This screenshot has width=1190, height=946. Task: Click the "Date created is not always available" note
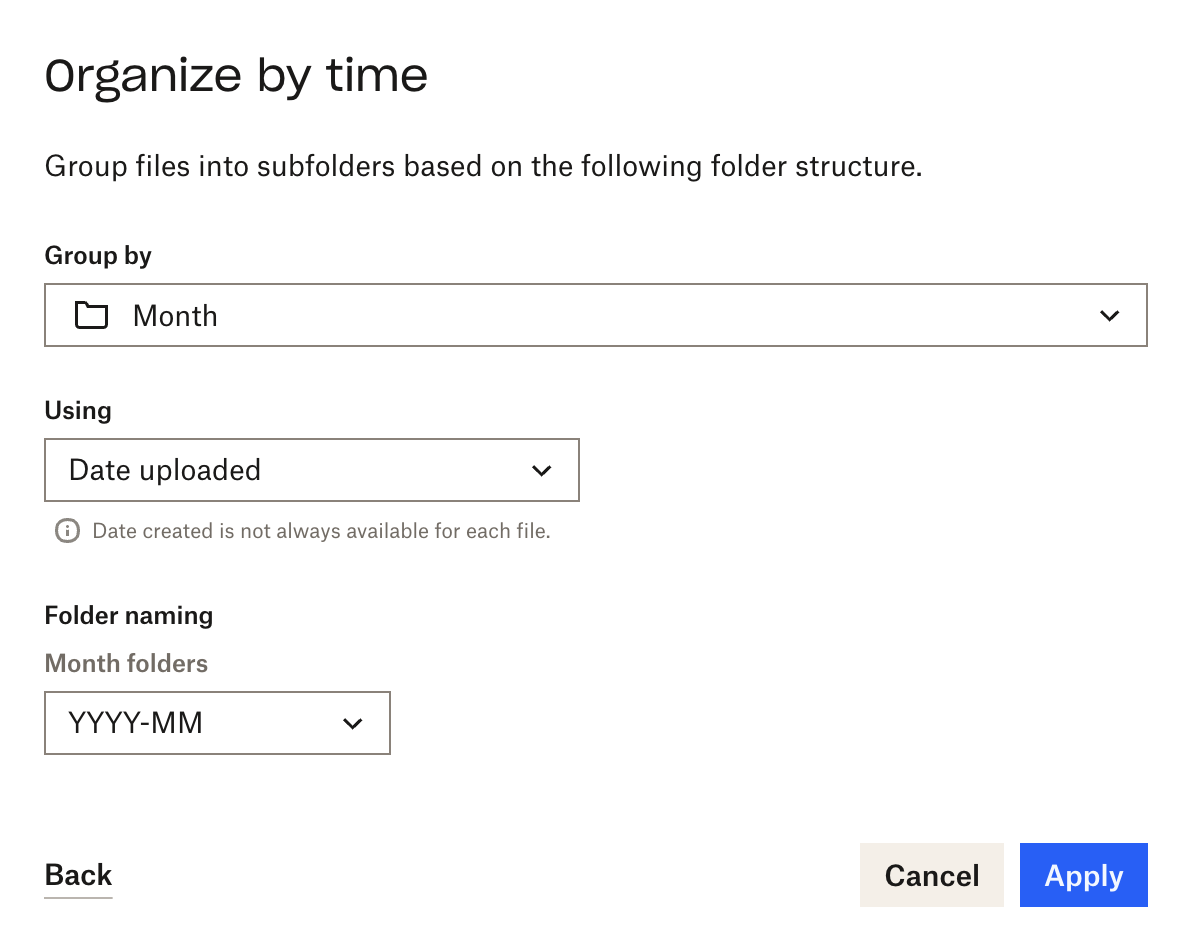coord(321,531)
